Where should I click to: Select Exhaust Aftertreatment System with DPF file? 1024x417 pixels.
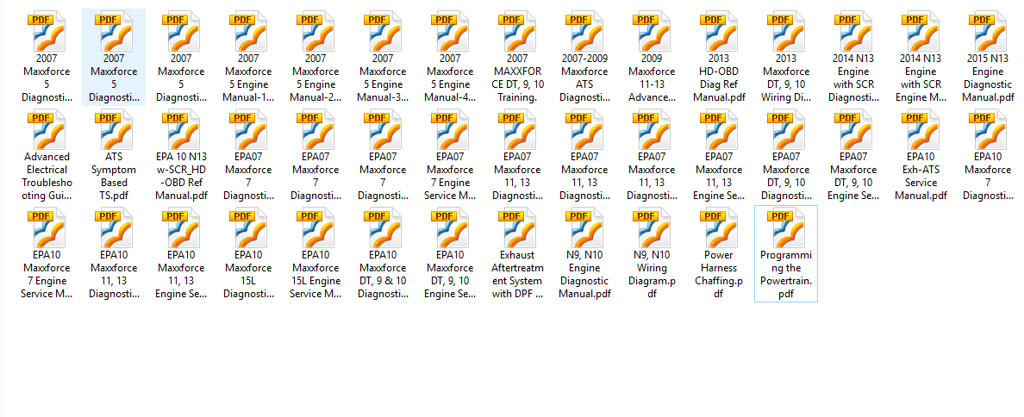point(517,254)
